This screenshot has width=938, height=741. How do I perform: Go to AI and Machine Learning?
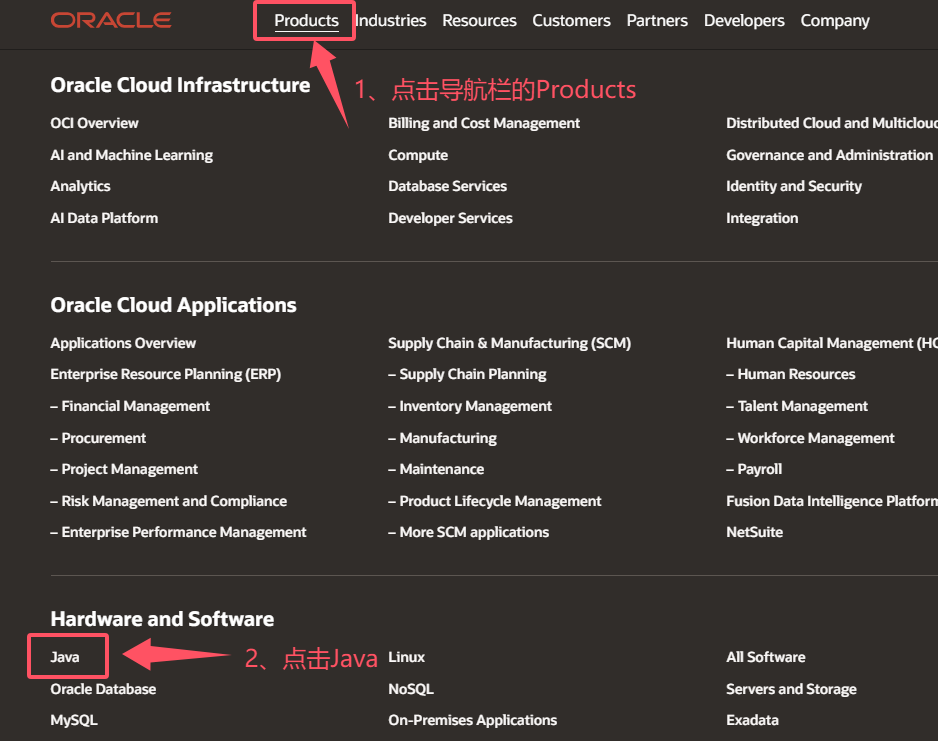coord(132,155)
